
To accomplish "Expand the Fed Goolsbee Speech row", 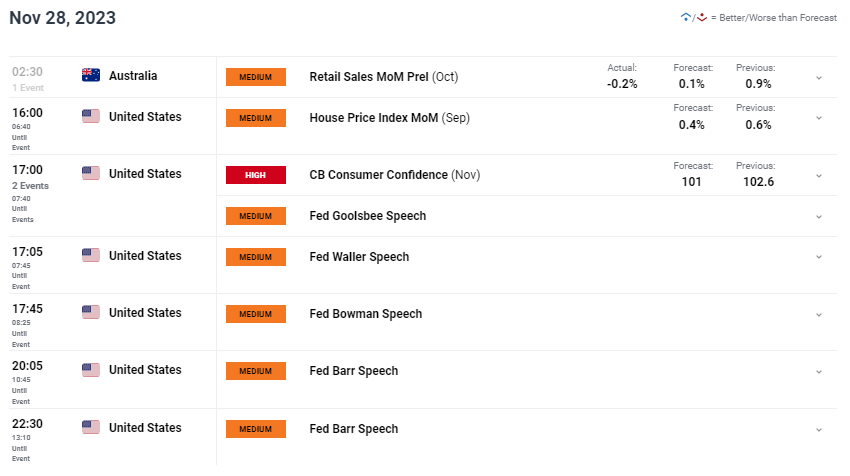I will [x=819, y=216].
